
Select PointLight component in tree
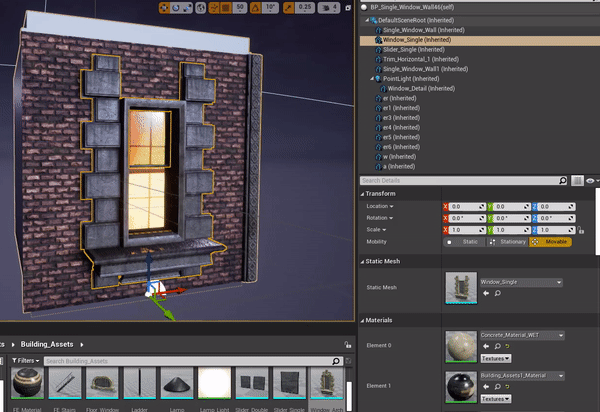pos(411,79)
